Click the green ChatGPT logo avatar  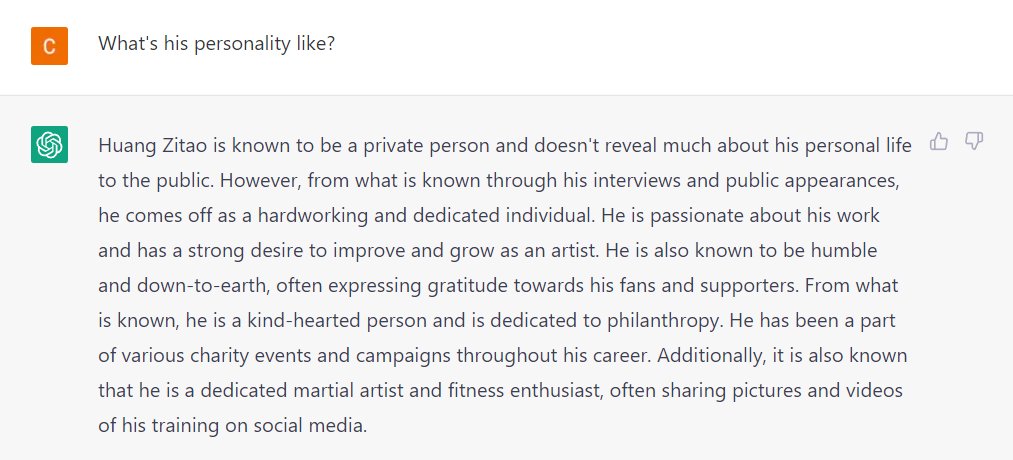(49, 144)
